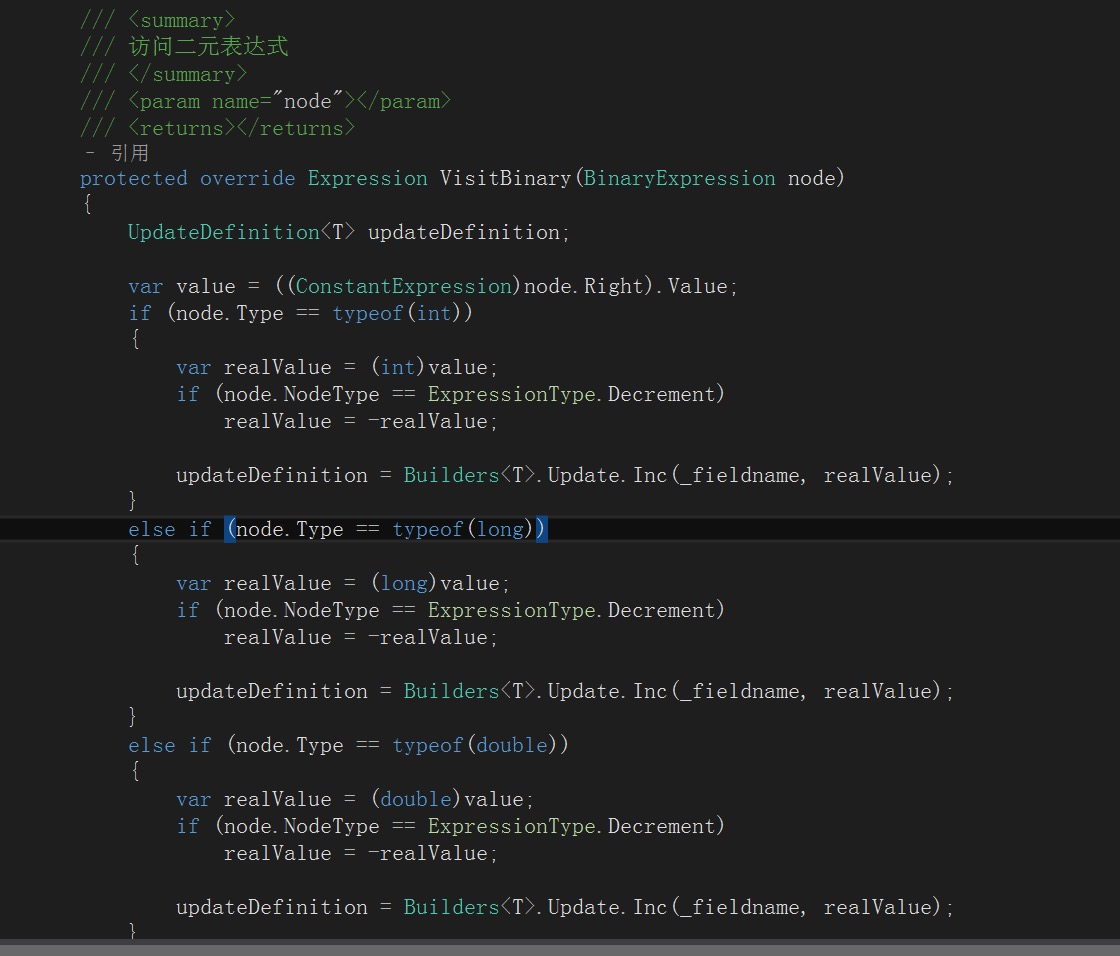Click long inside the highlighted typeof(long)
This screenshot has height=956, width=1120.
500,529
